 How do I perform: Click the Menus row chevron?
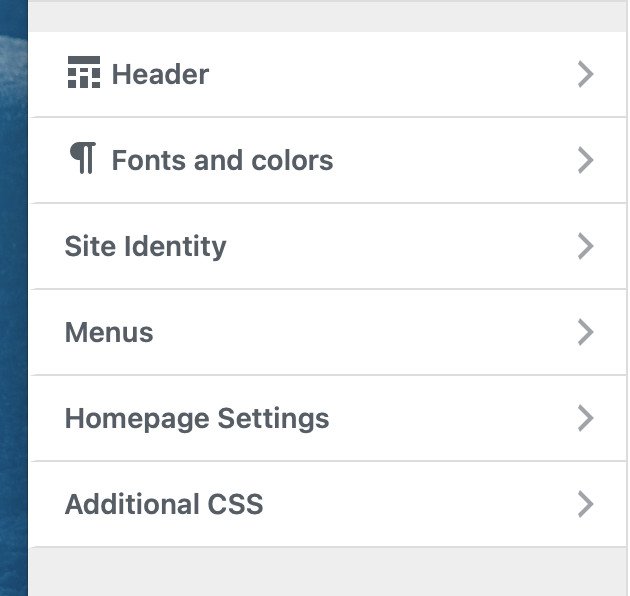coord(586,332)
